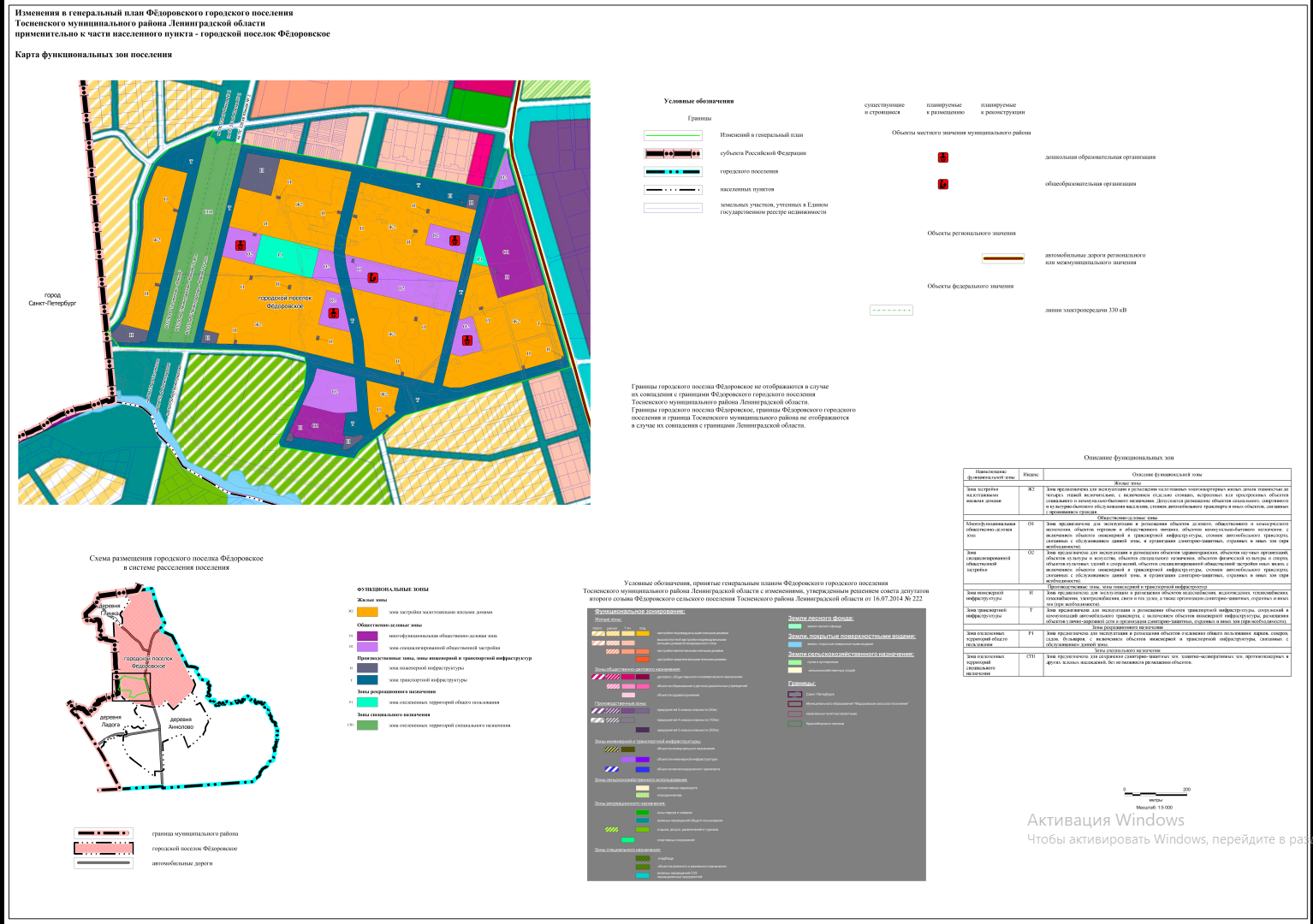
Task: Select the cyan 'городского поселения' border sample
Action: click(x=673, y=172)
